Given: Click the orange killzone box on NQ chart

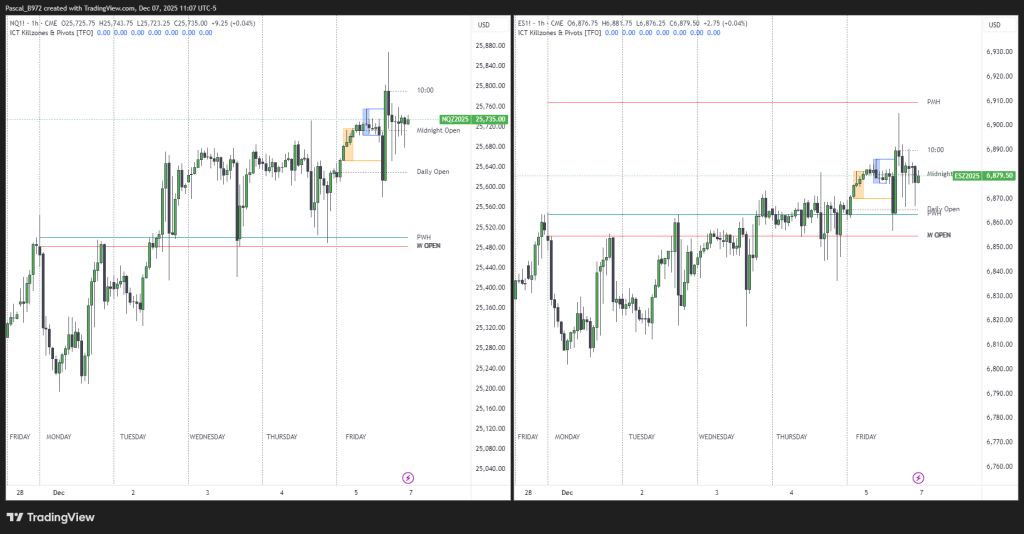Looking at the screenshot, I should point(348,144).
